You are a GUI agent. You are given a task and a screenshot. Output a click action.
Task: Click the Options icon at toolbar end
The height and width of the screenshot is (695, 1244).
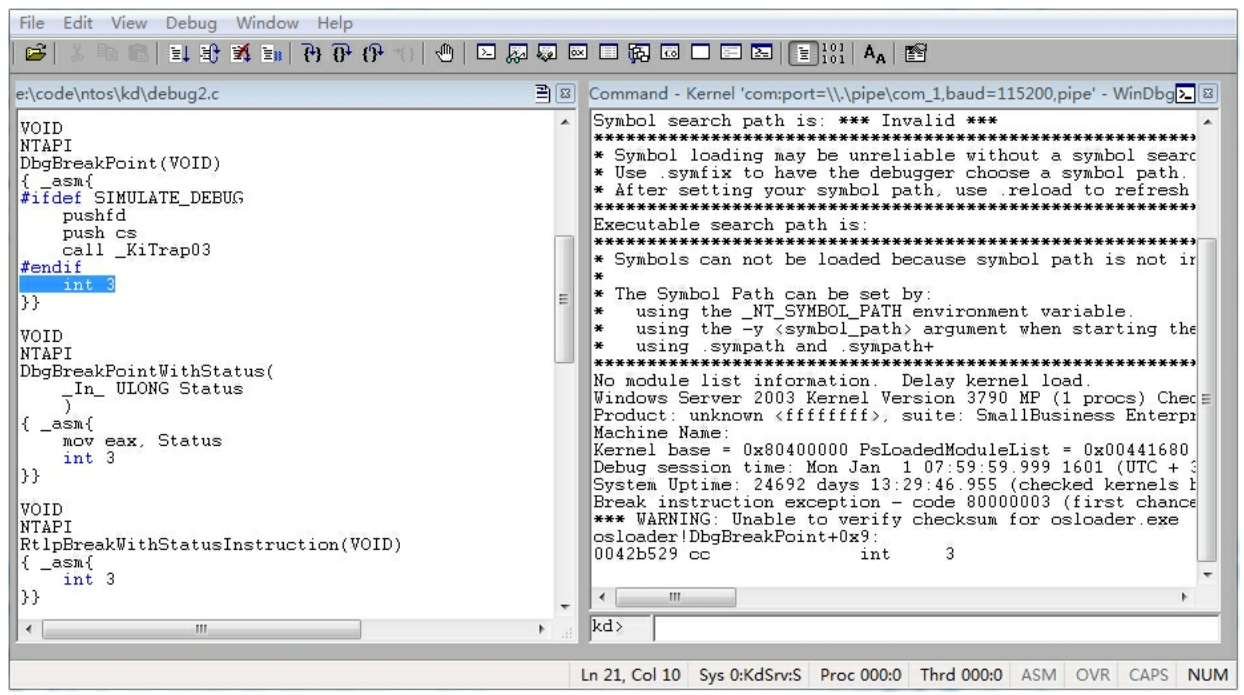(x=915, y=53)
